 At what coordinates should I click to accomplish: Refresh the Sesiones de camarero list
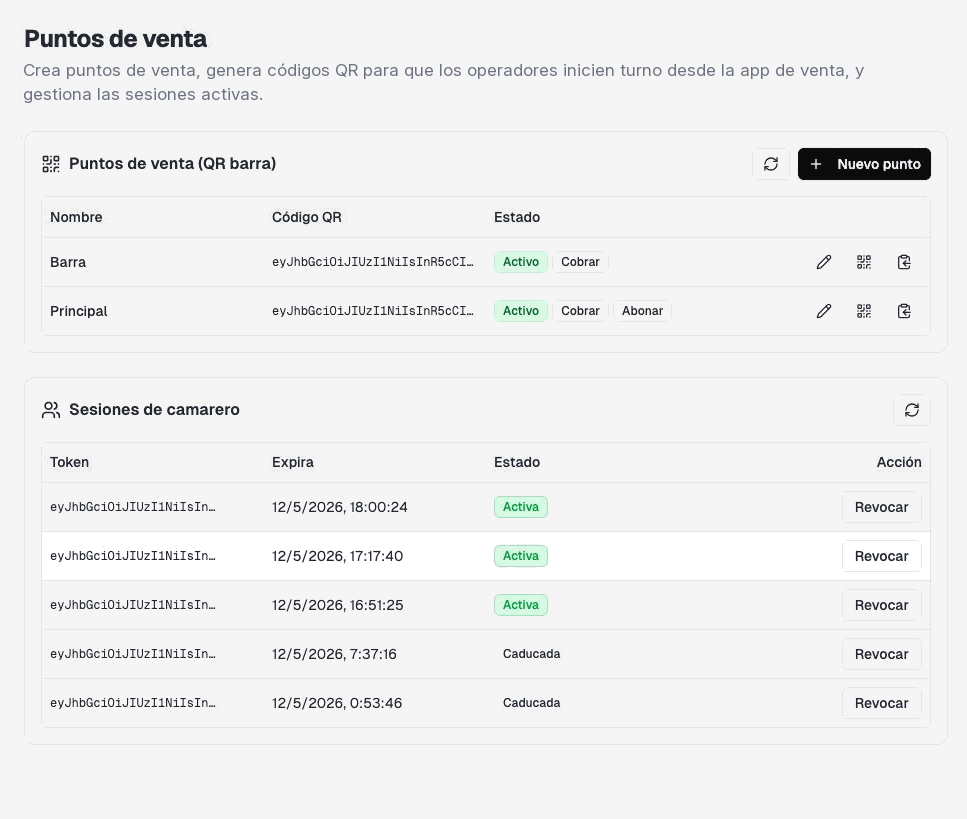(911, 410)
